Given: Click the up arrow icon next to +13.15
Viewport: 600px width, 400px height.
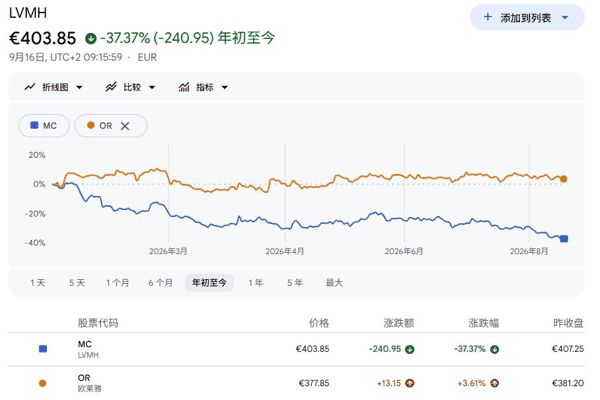Looking at the screenshot, I should pyautogui.click(x=410, y=383).
